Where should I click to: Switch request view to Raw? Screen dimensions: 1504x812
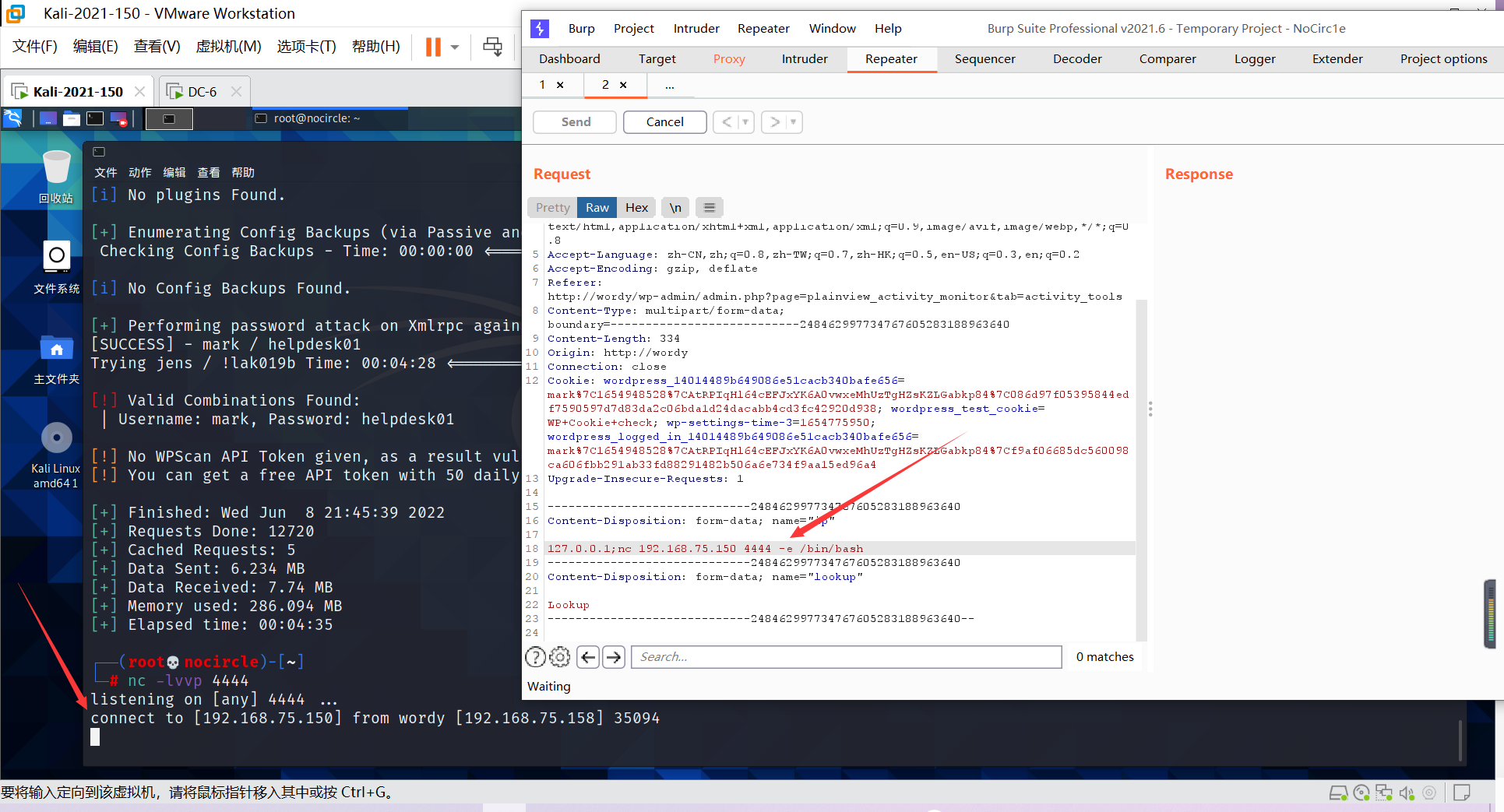click(x=597, y=208)
